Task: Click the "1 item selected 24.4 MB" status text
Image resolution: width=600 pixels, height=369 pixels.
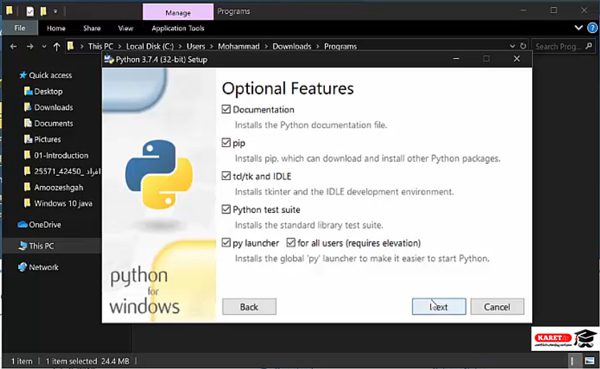Action: coord(87,361)
